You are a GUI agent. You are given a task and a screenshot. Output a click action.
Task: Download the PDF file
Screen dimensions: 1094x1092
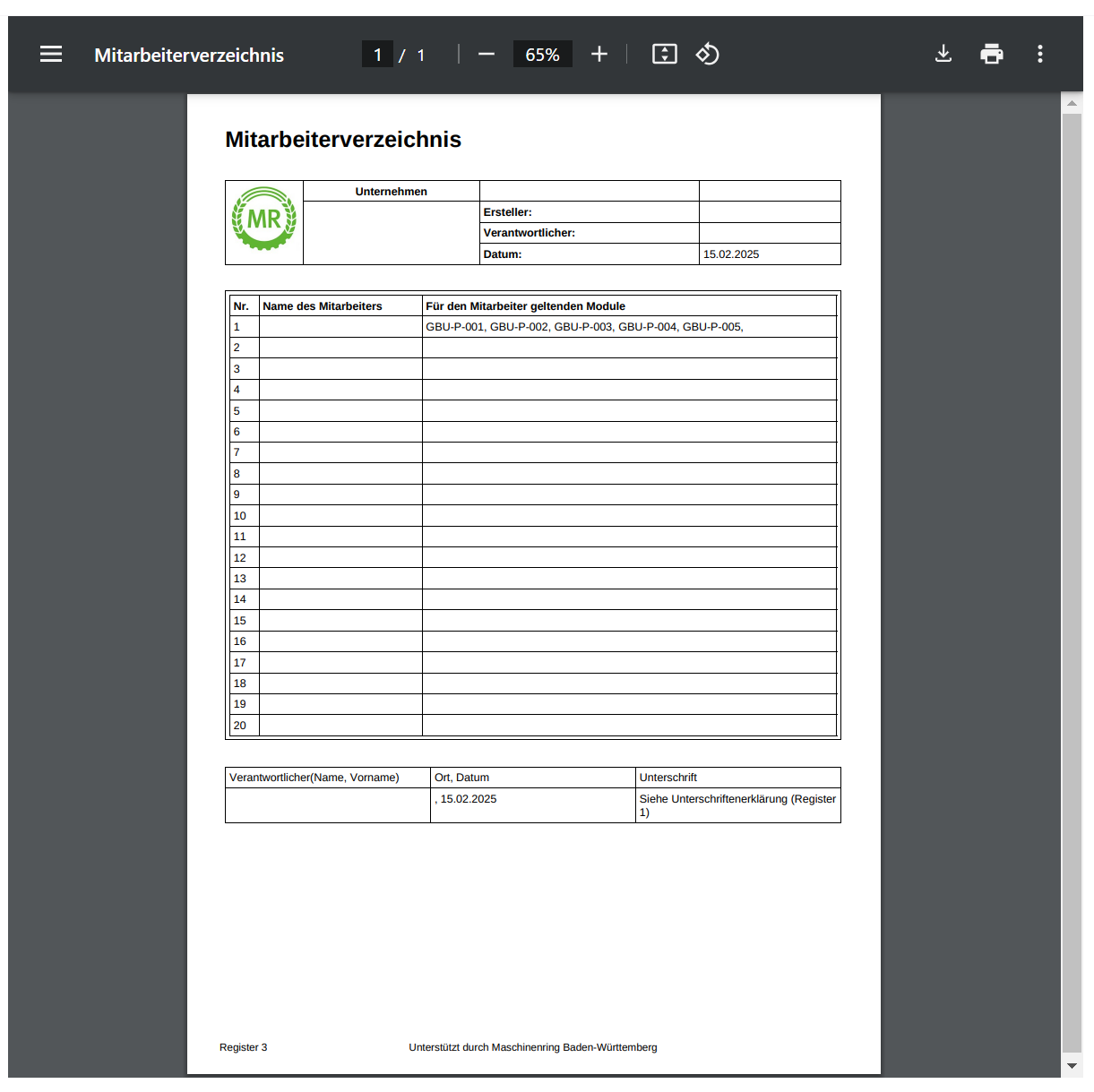[x=943, y=55]
